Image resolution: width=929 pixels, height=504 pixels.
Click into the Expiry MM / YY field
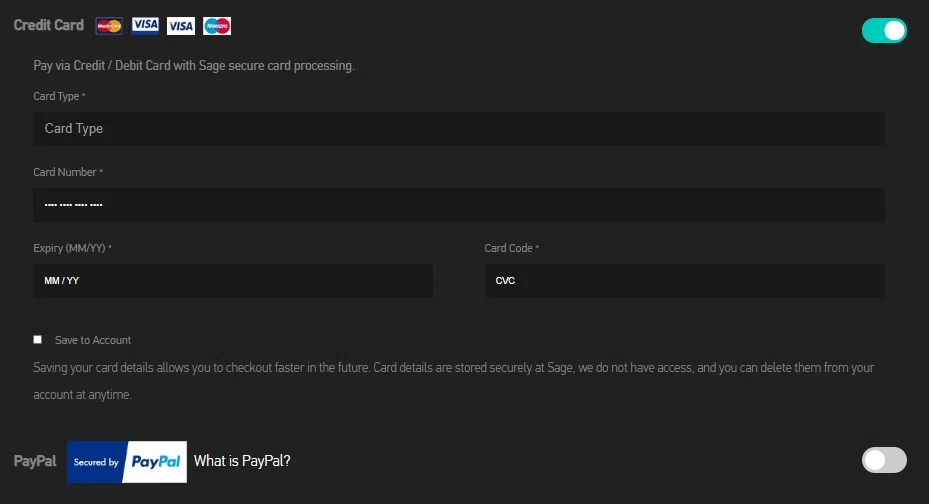click(x=233, y=281)
